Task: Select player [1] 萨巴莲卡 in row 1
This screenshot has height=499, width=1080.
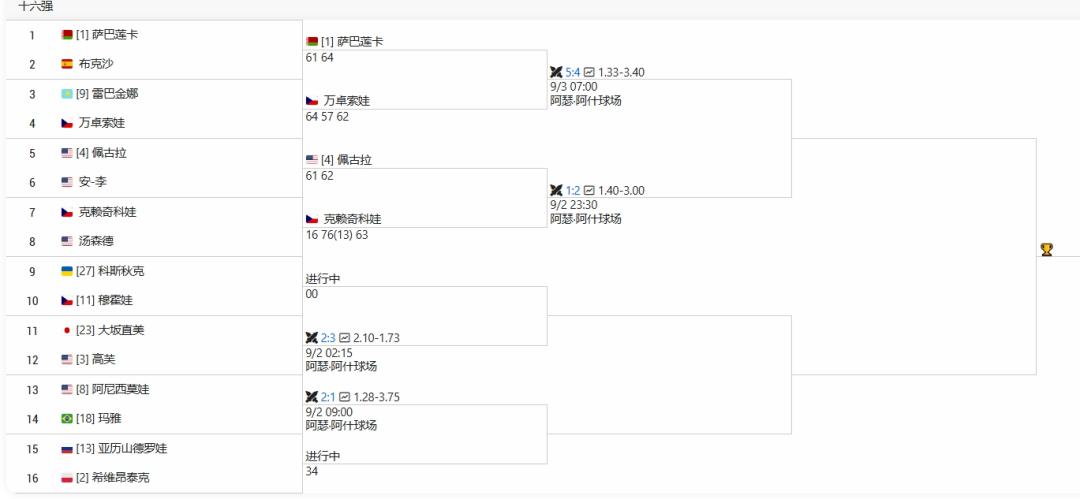Action: click(x=107, y=34)
